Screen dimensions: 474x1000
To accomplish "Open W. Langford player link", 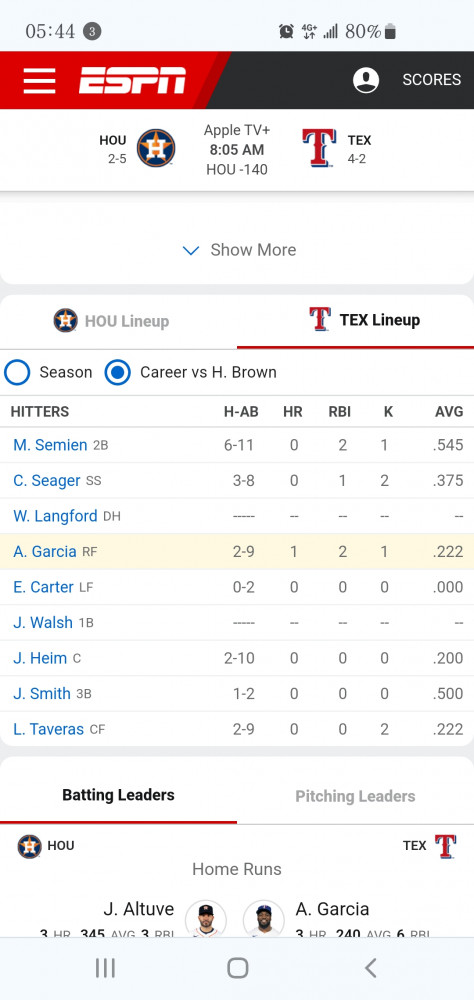I will 56,515.
